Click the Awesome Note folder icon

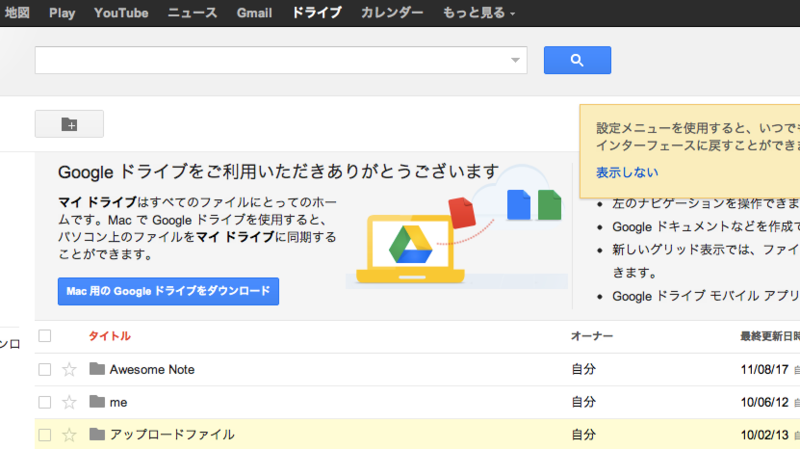pos(97,368)
